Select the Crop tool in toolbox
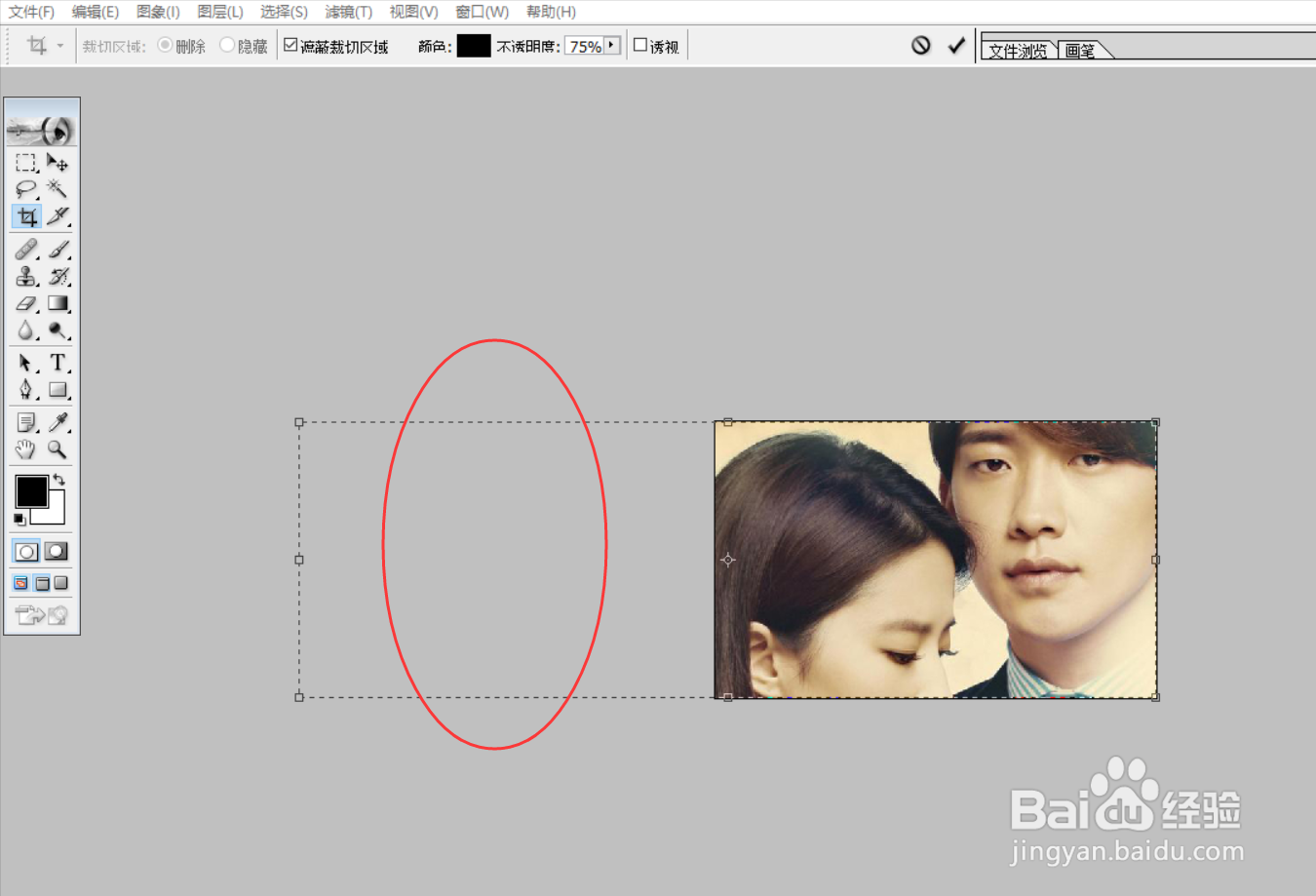 (x=26, y=216)
